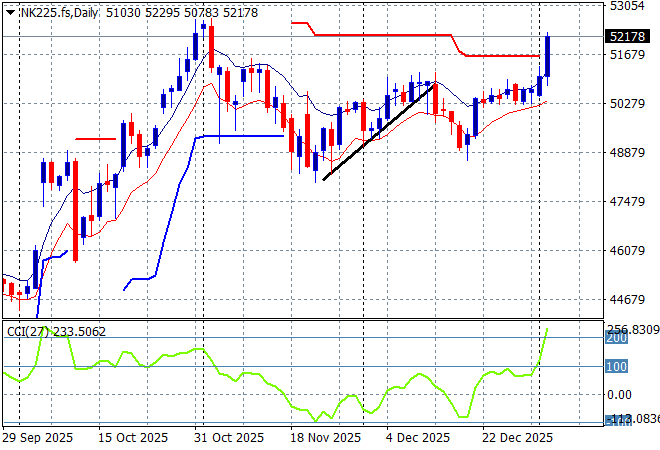Click the 256.8309 CCI scale maximum label
The image size is (660, 450).
[x=633, y=330]
